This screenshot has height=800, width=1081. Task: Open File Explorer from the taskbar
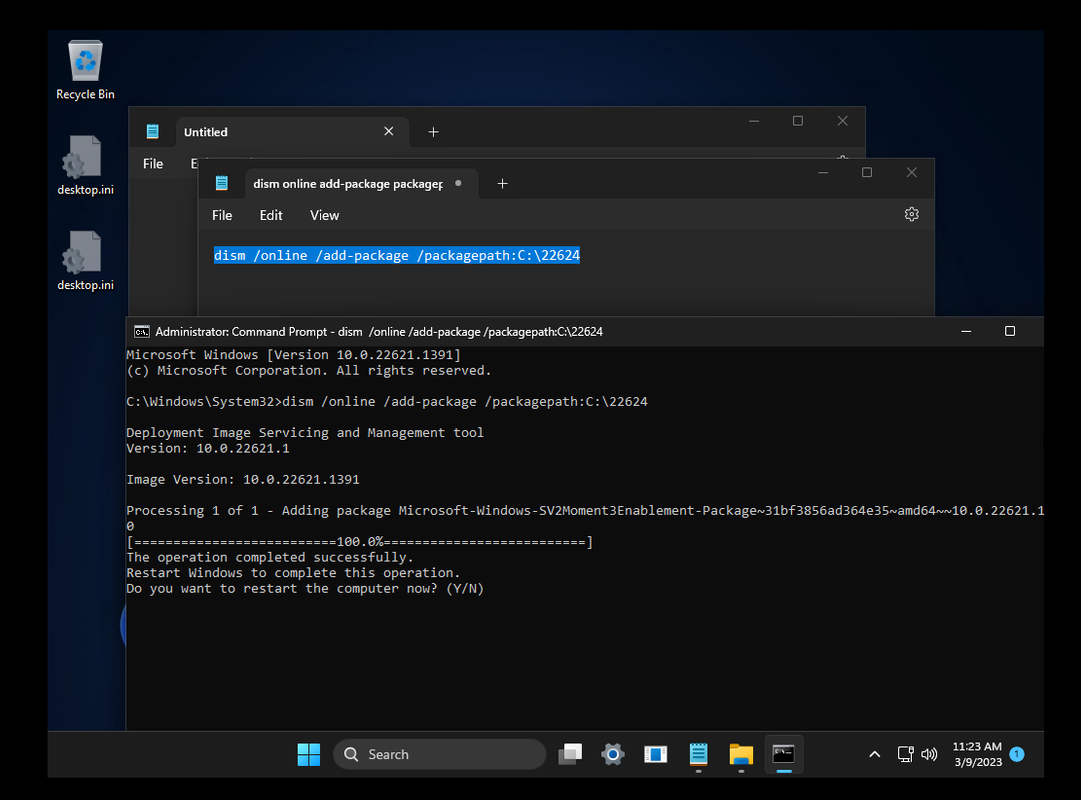(741, 754)
